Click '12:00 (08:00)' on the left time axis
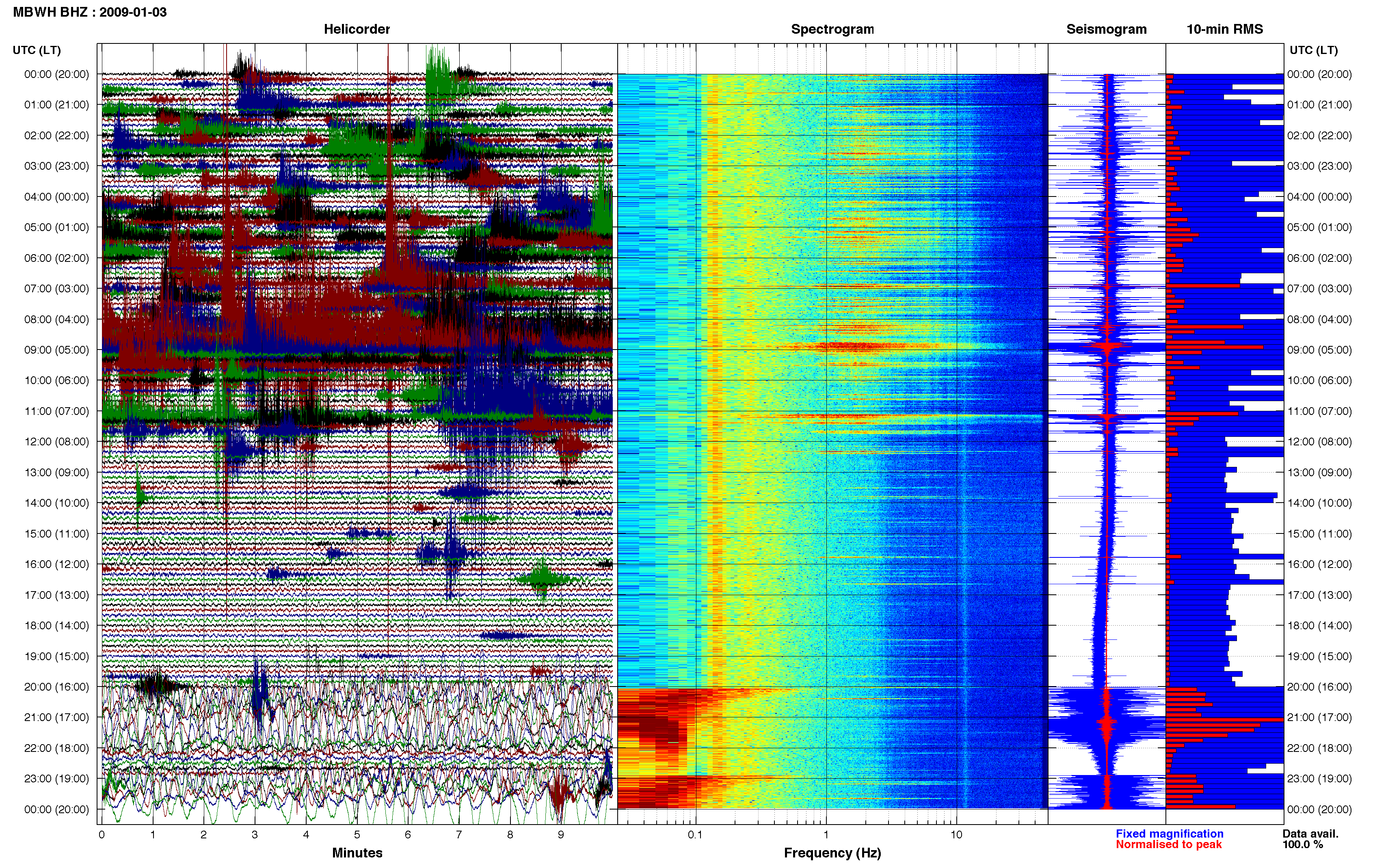This screenshot has height=868, width=1388. coord(56,441)
